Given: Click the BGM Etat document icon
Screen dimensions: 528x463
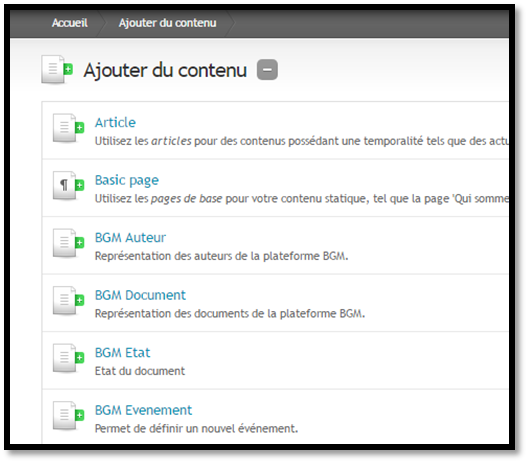Looking at the screenshot, I should tap(68, 358).
